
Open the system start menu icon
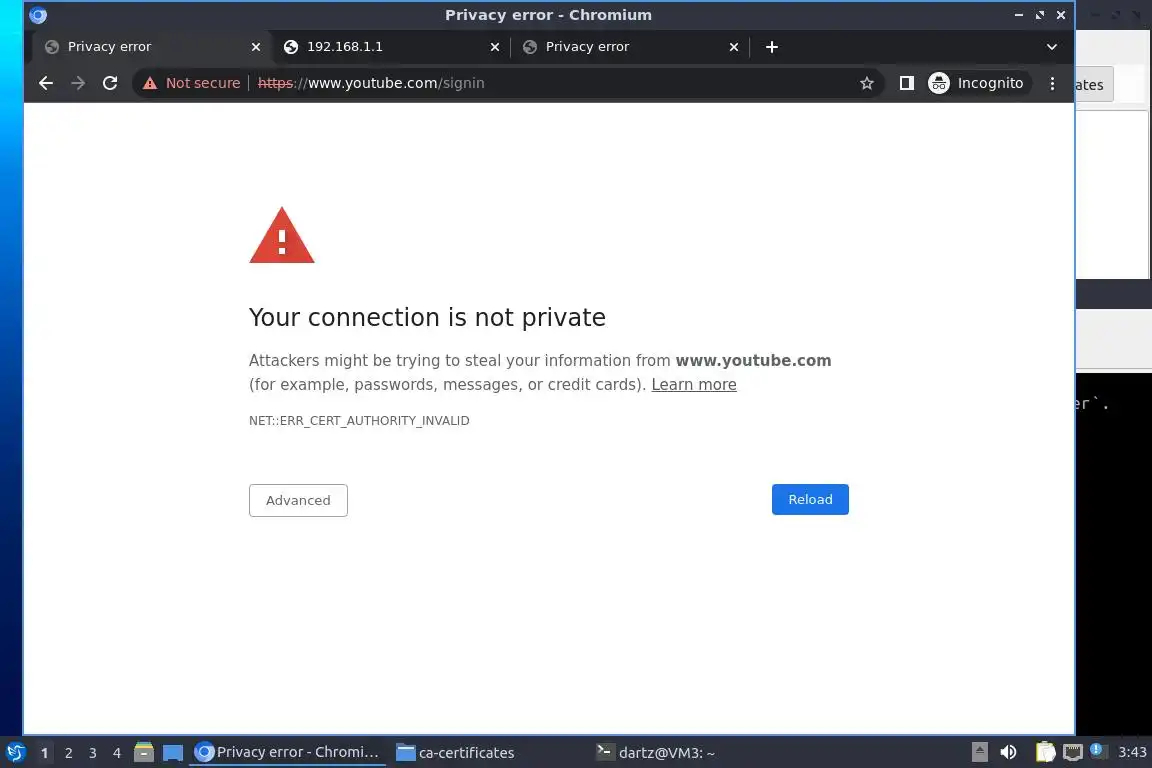tap(16, 753)
